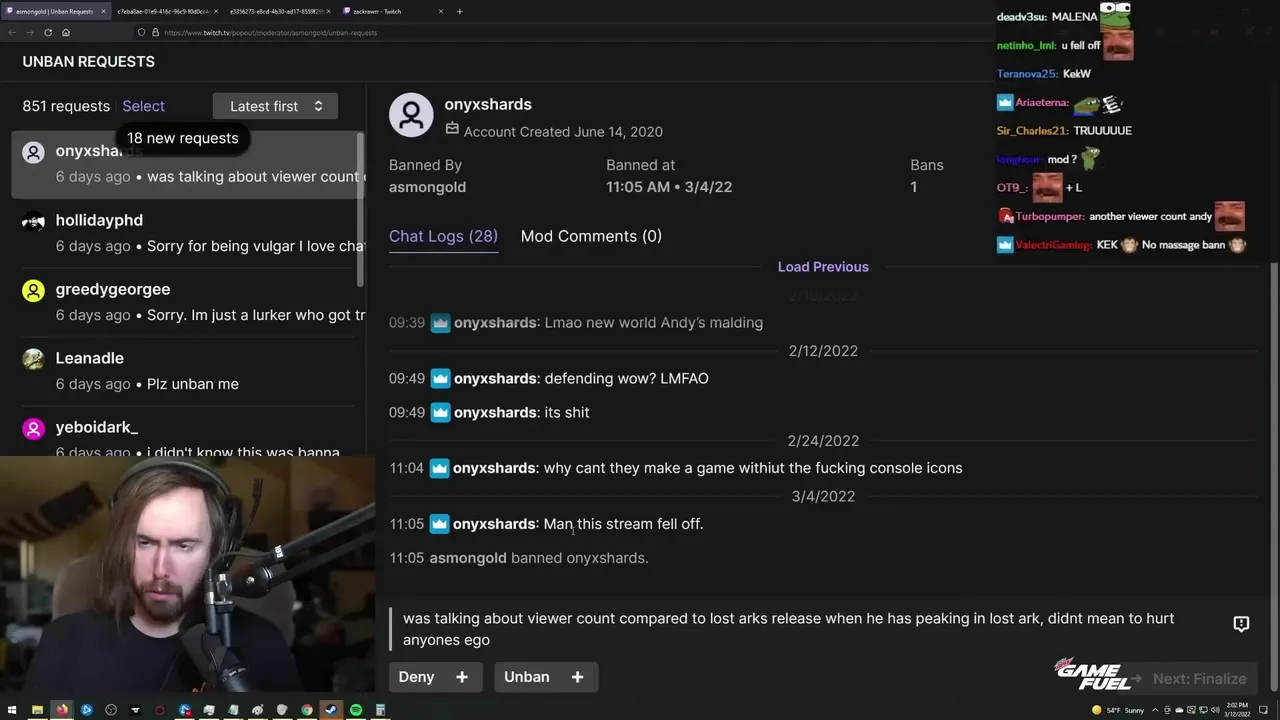
Task: Click the Leanadle profile avatar
Action: [34, 359]
